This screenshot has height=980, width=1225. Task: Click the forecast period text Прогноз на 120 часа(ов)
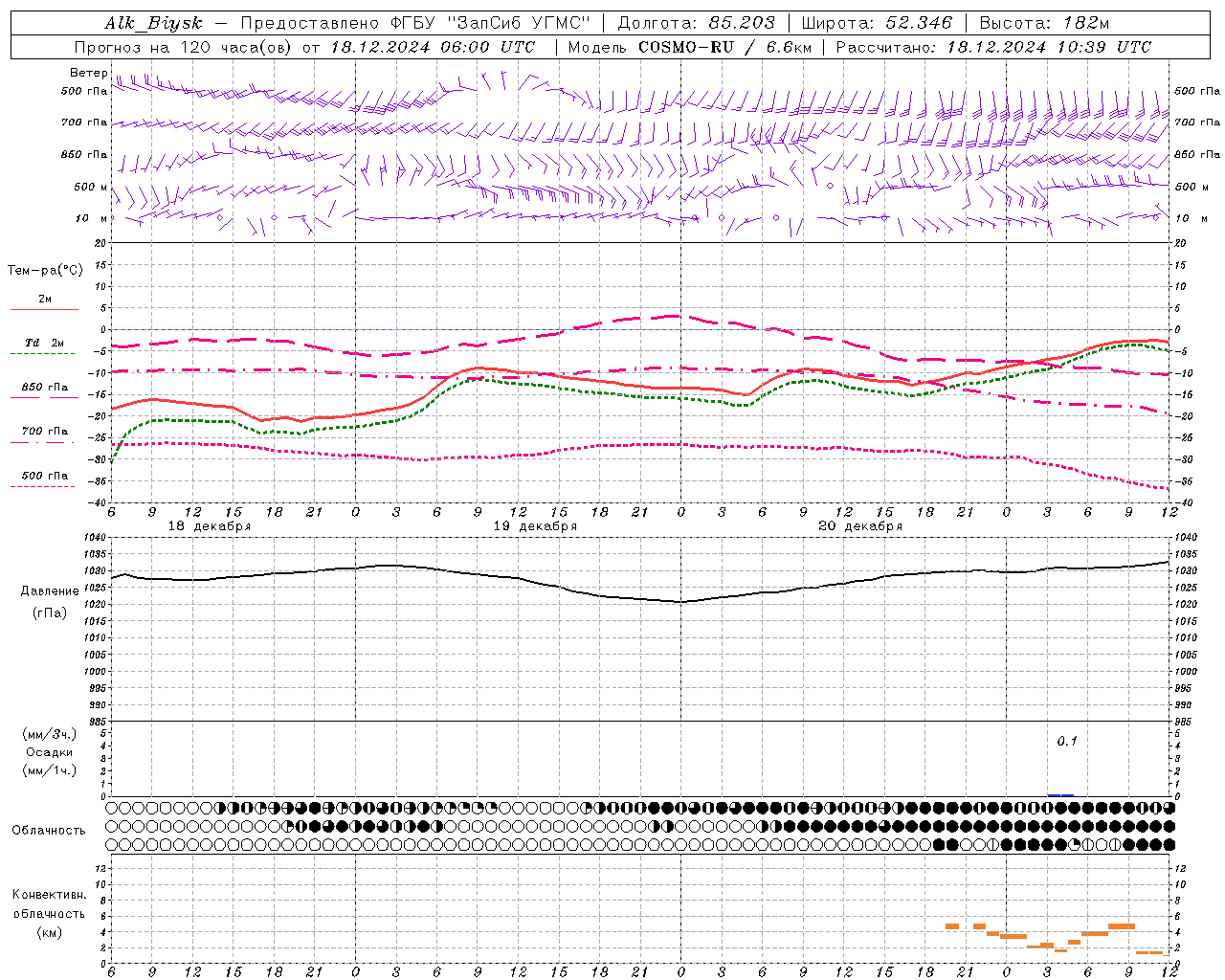pyautogui.click(x=184, y=47)
